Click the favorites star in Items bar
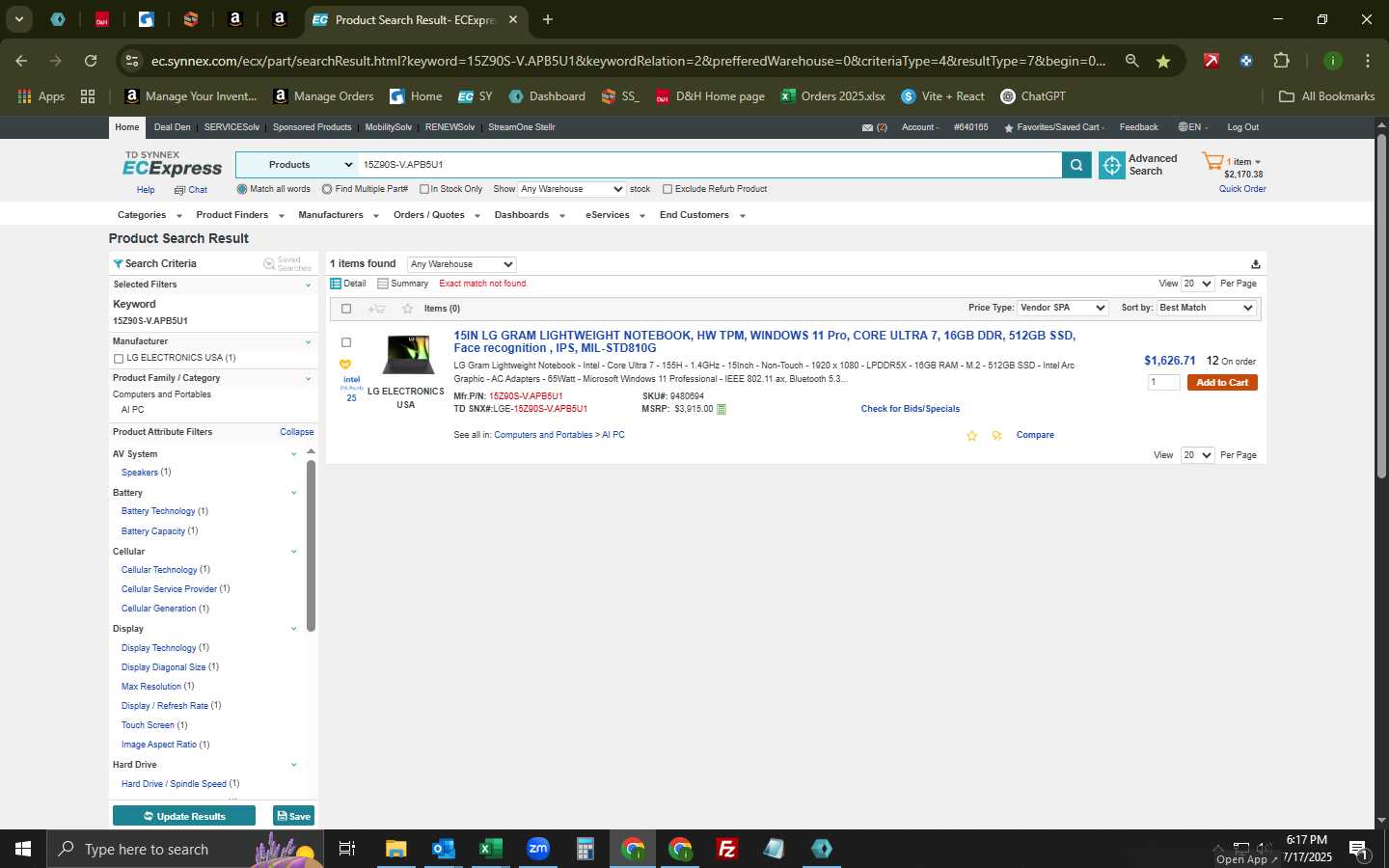The width and height of the screenshot is (1389, 868). (x=407, y=309)
